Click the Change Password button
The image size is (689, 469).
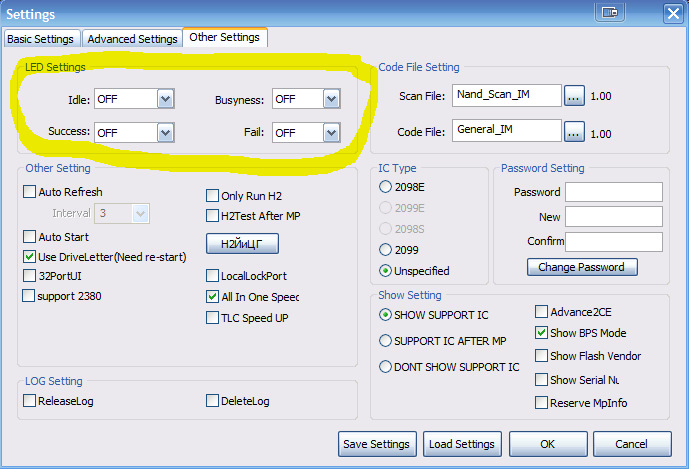582,267
